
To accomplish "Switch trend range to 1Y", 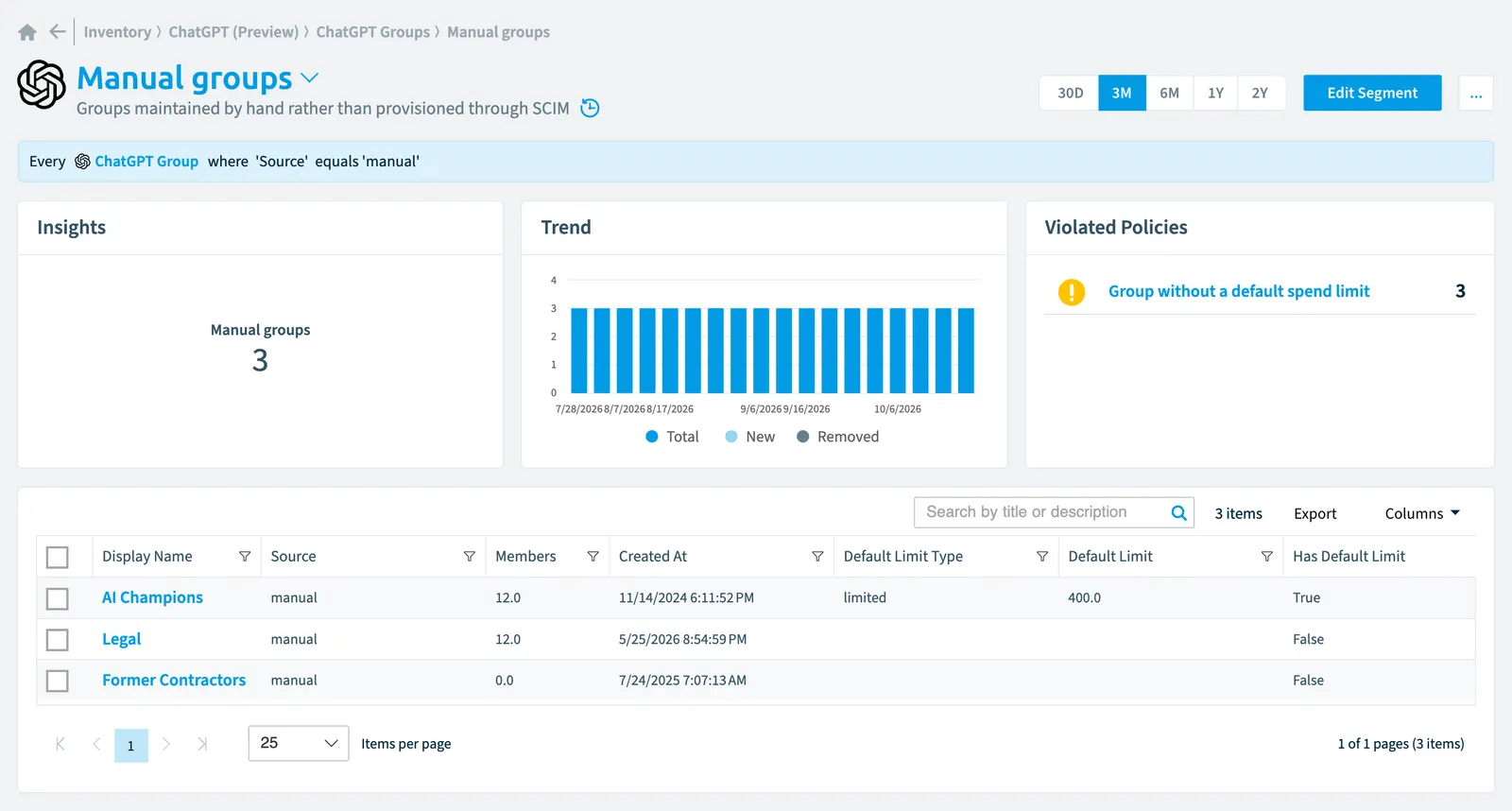I will pos(1215,93).
